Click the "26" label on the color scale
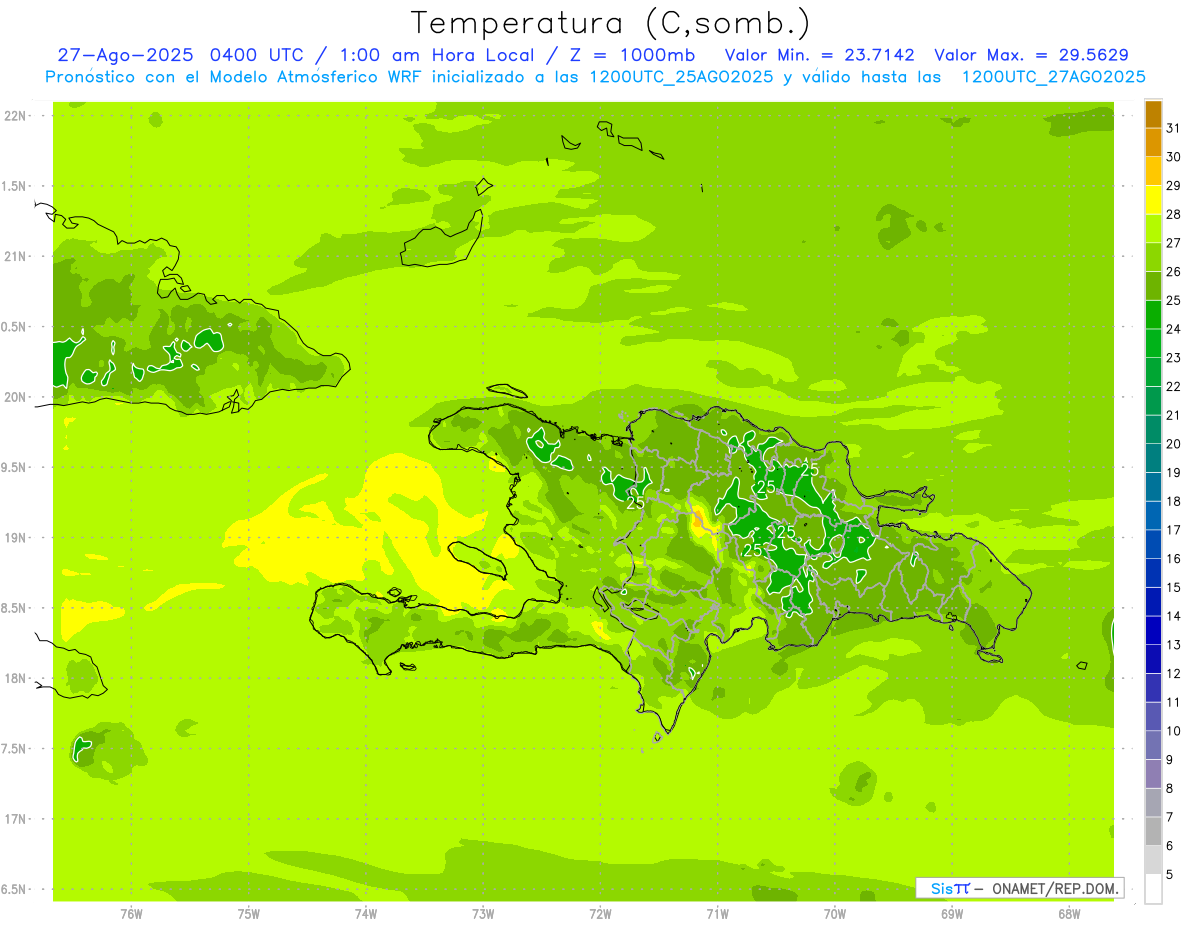Screen dimensions: 1200x927 (1174, 272)
